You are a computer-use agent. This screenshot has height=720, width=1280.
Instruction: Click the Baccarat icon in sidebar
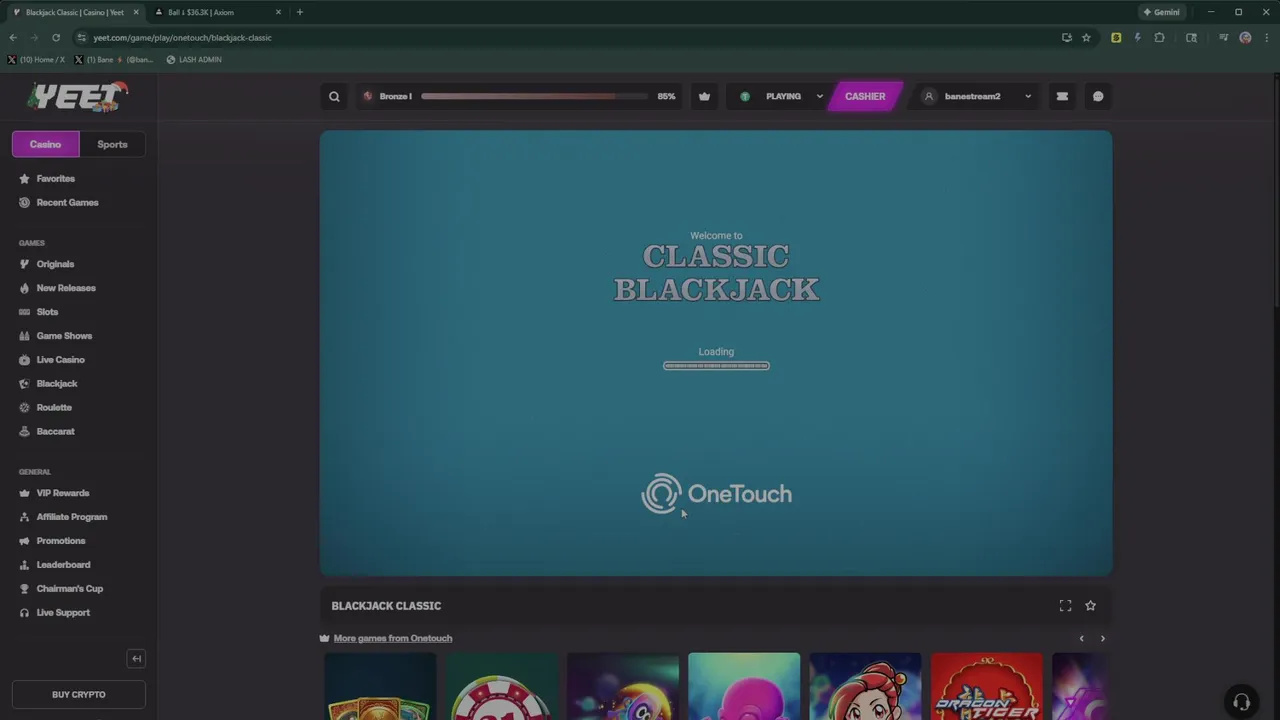25,432
